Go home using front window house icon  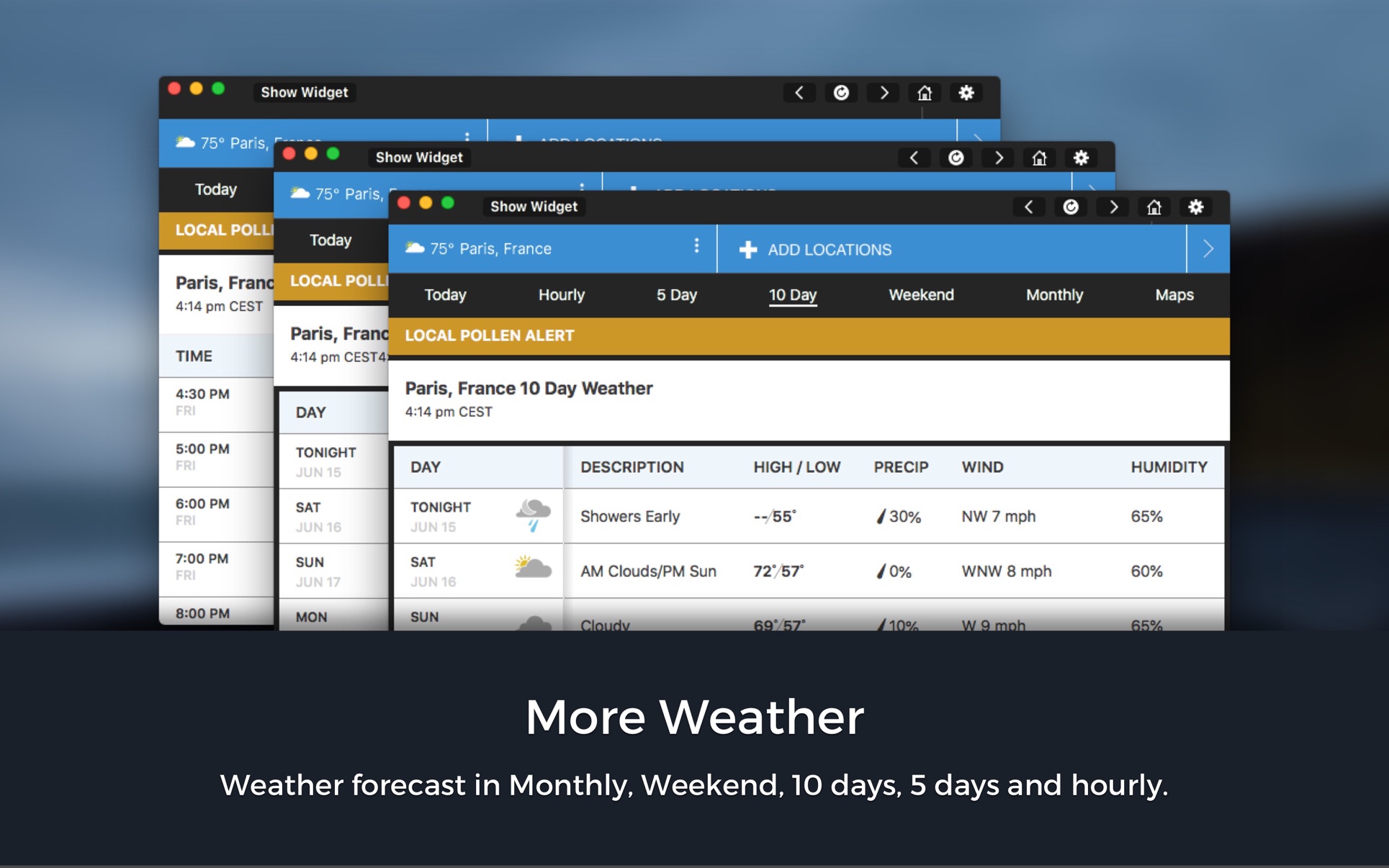click(x=1154, y=207)
